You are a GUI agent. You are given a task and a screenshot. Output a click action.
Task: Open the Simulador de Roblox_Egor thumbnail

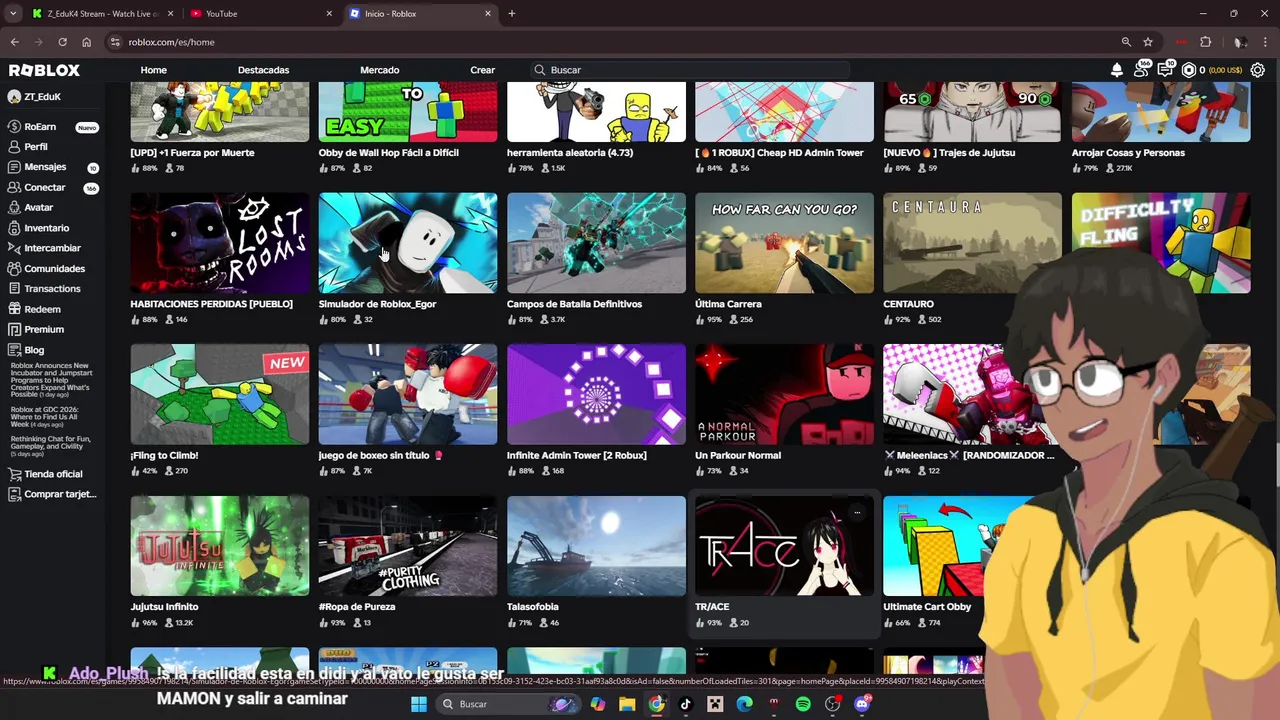click(x=408, y=243)
